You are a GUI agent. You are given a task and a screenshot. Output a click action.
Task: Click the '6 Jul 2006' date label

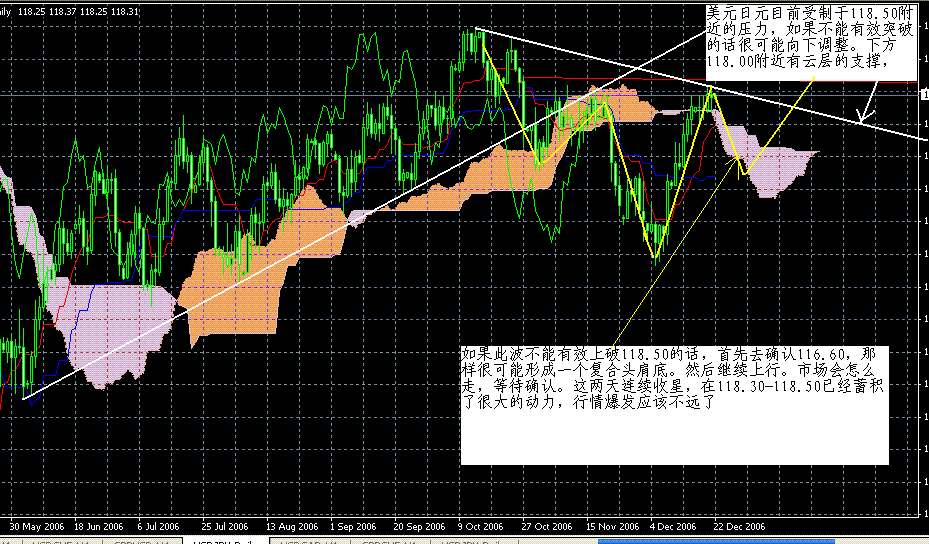[x=158, y=526]
